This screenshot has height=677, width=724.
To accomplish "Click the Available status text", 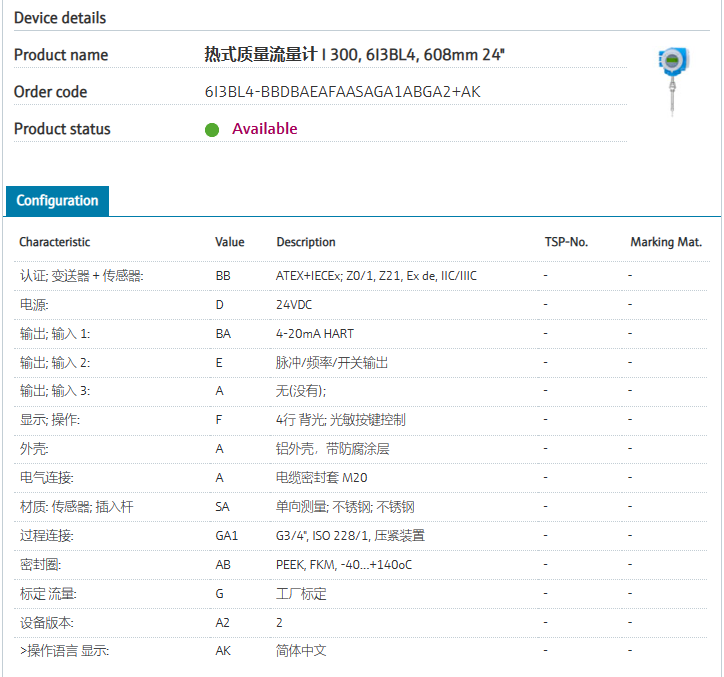I will pyautogui.click(x=264, y=129).
